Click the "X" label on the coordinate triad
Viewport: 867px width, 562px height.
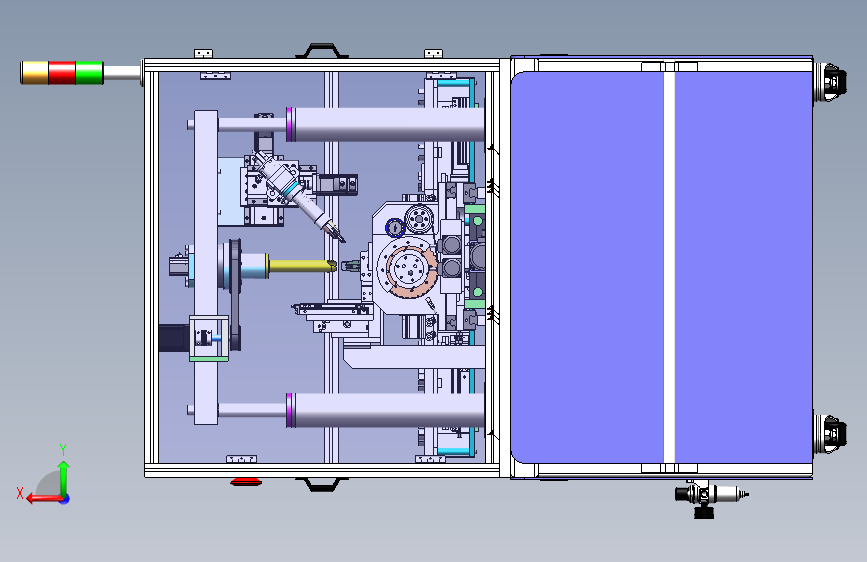(20, 493)
